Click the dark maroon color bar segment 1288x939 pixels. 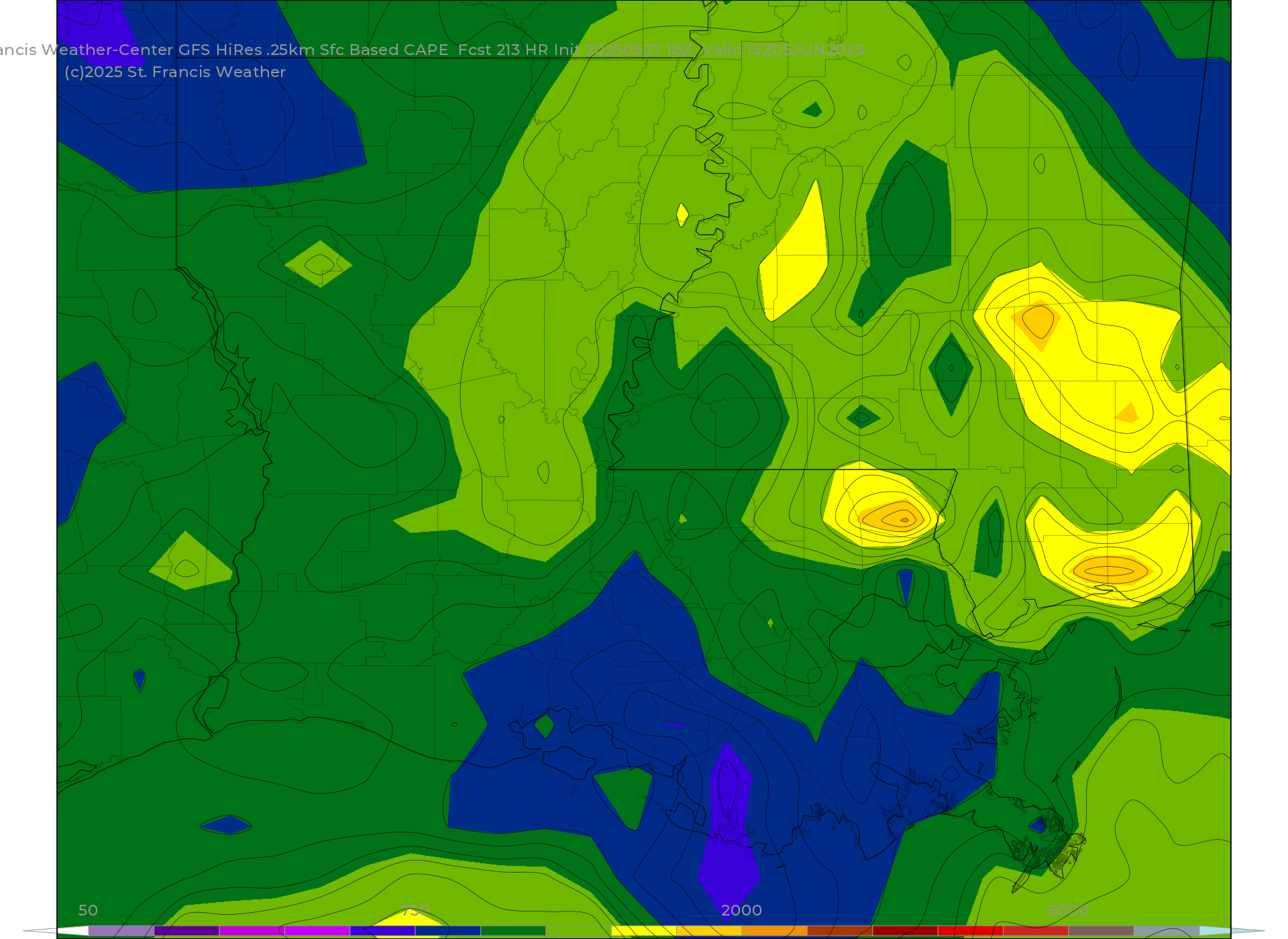(x=905, y=931)
